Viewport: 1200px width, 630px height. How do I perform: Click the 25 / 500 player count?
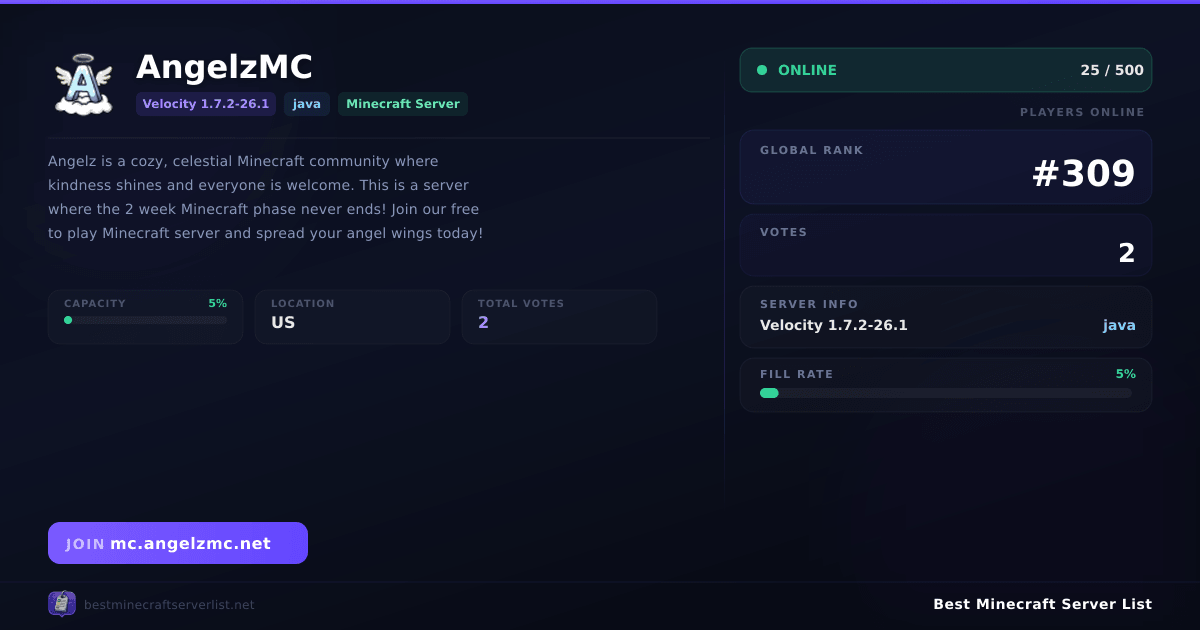1112,70
